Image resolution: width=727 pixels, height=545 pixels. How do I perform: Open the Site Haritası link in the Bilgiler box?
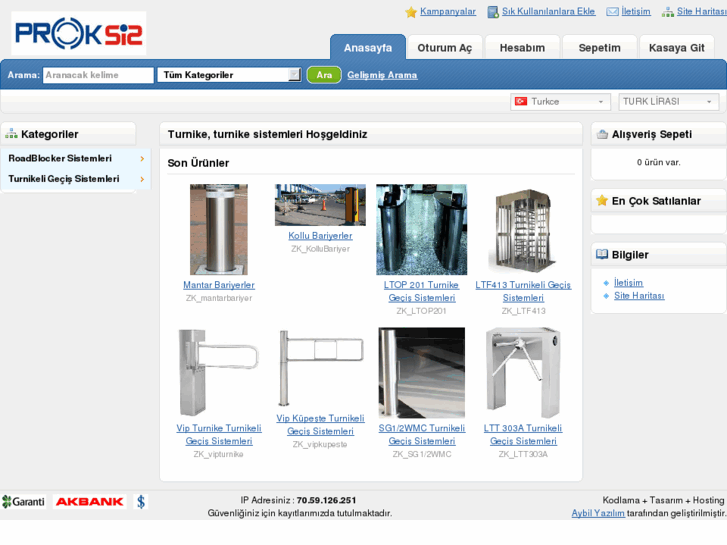point(639,296)
